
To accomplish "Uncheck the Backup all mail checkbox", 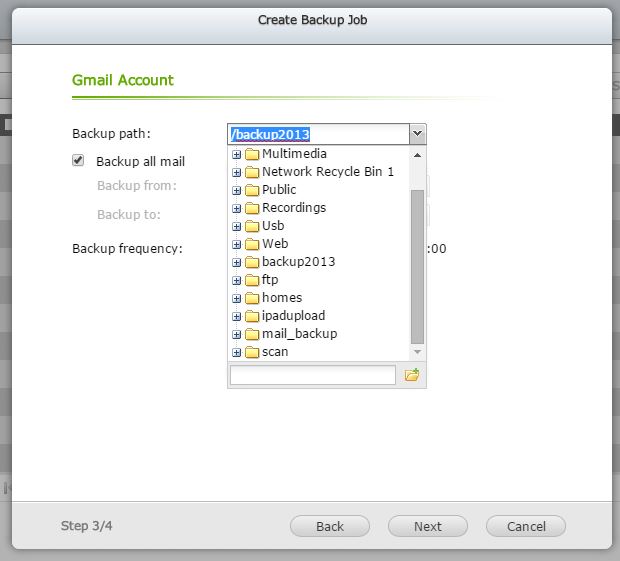I will [x=78, y=160].
